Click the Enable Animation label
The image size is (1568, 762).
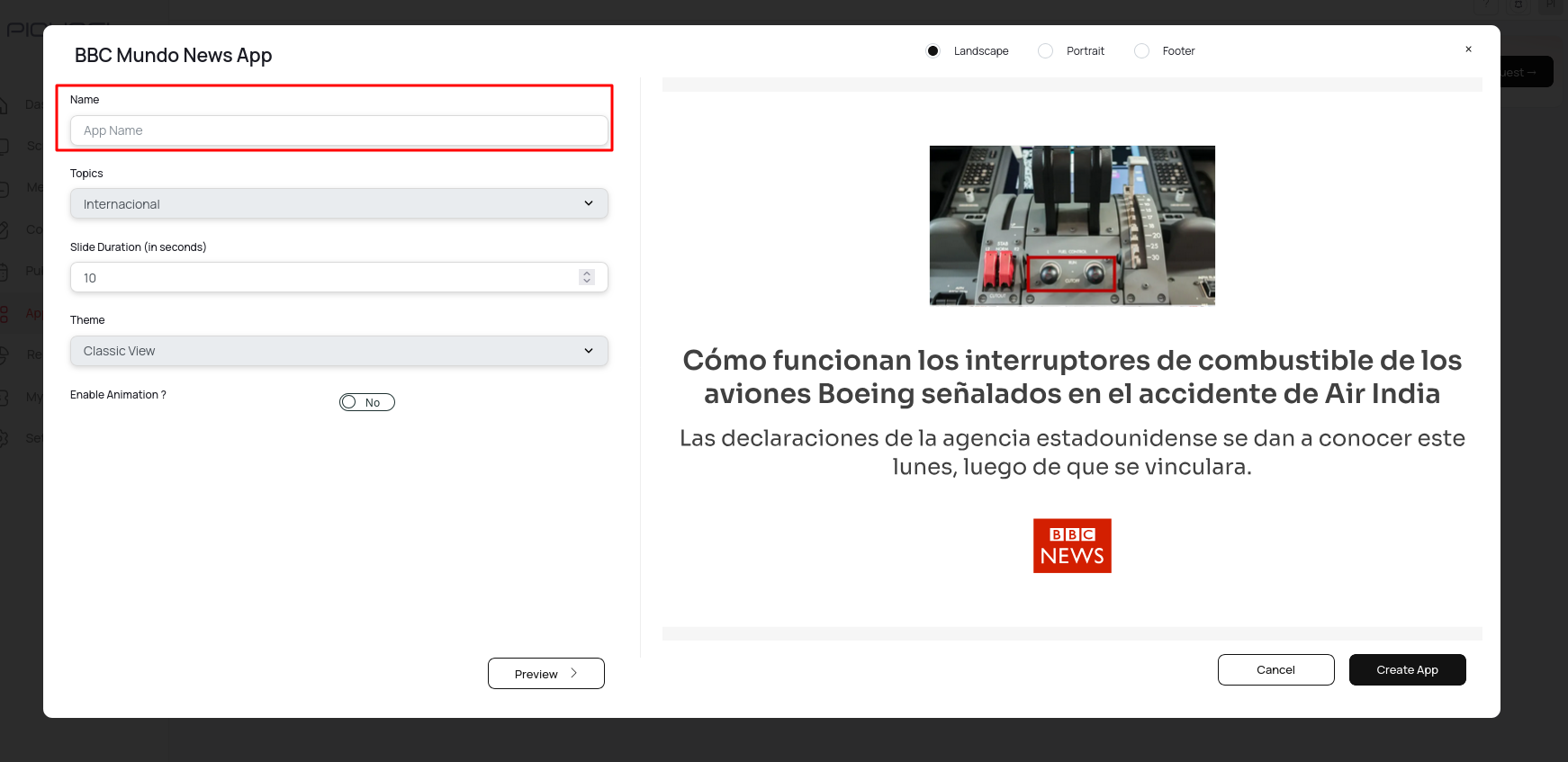(x=118, y=395)
